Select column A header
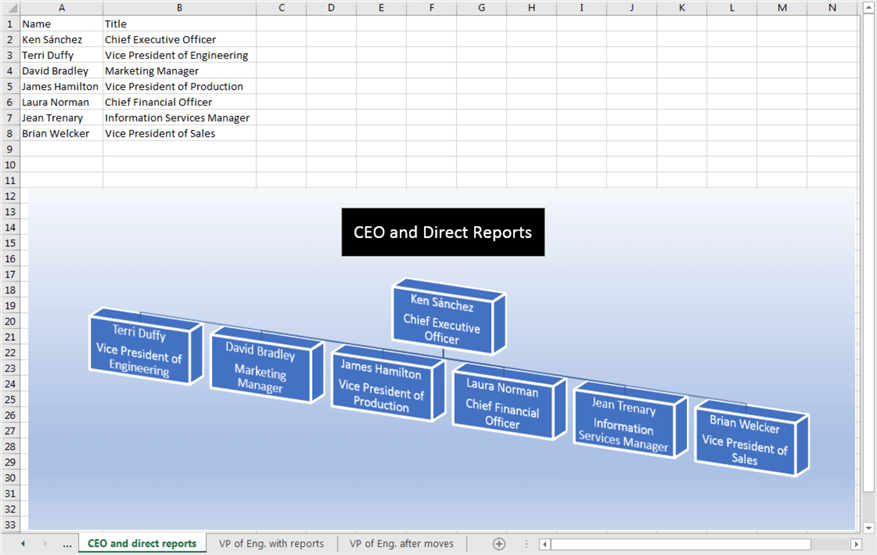Viewport: 877px width, 555px height. pos(62,8)
